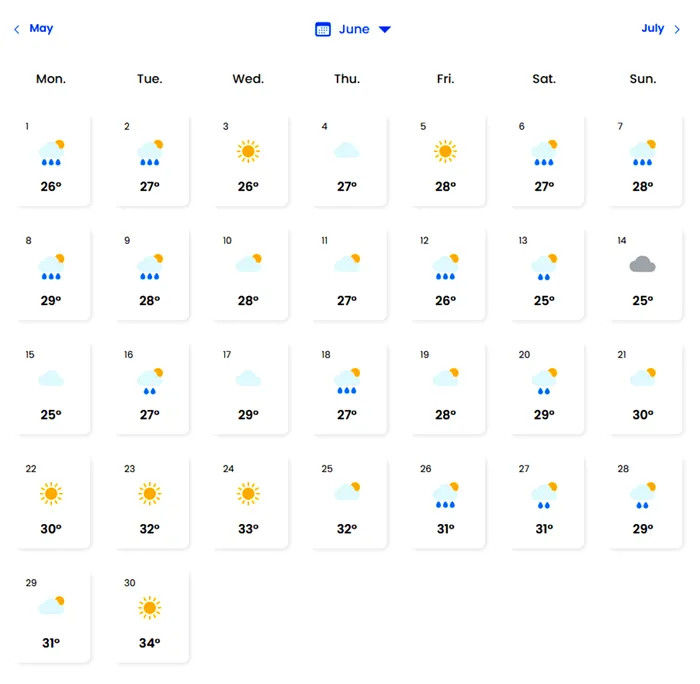Viewport: 700px width, 684px height.
Task: Click the sun icon on June 30
Action: 150,607
